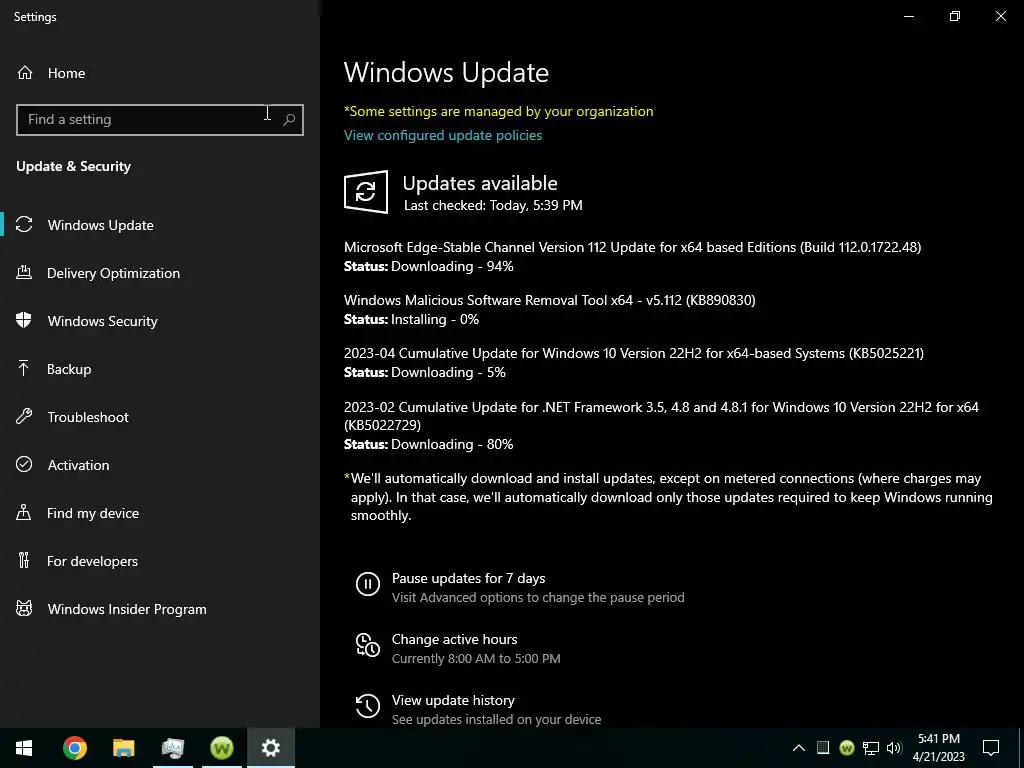Click the system tray square icon
1024x768 pixels.
coord(823,748)
